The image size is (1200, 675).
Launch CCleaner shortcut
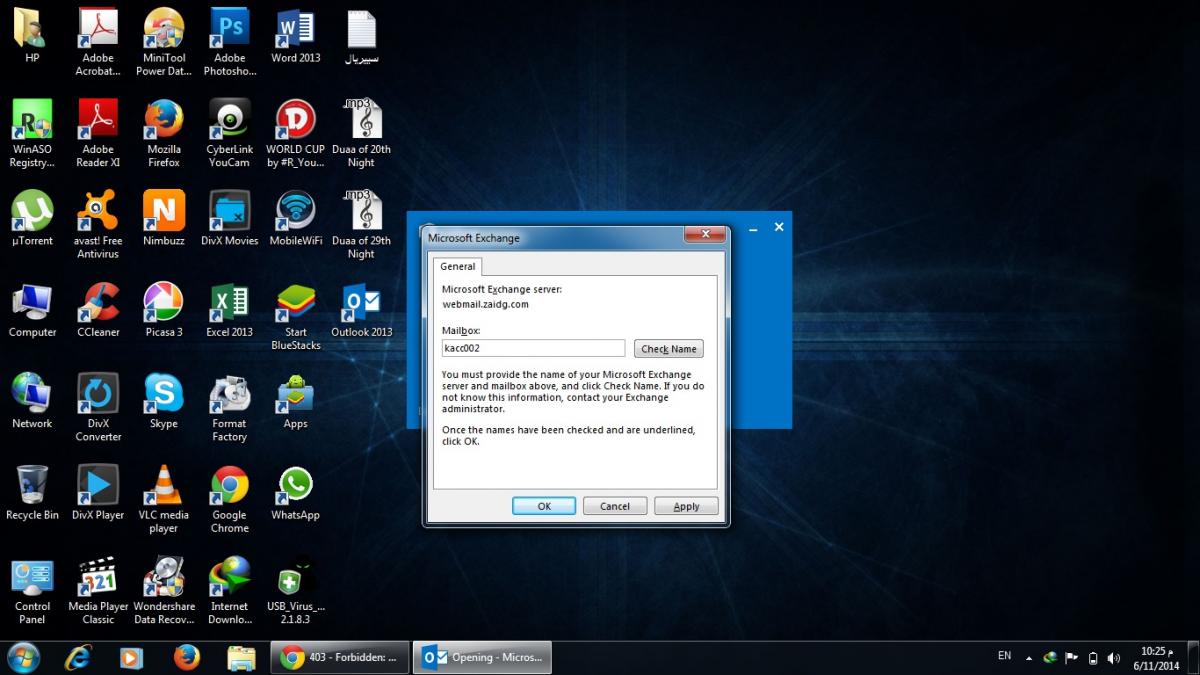tap(98, 311)
